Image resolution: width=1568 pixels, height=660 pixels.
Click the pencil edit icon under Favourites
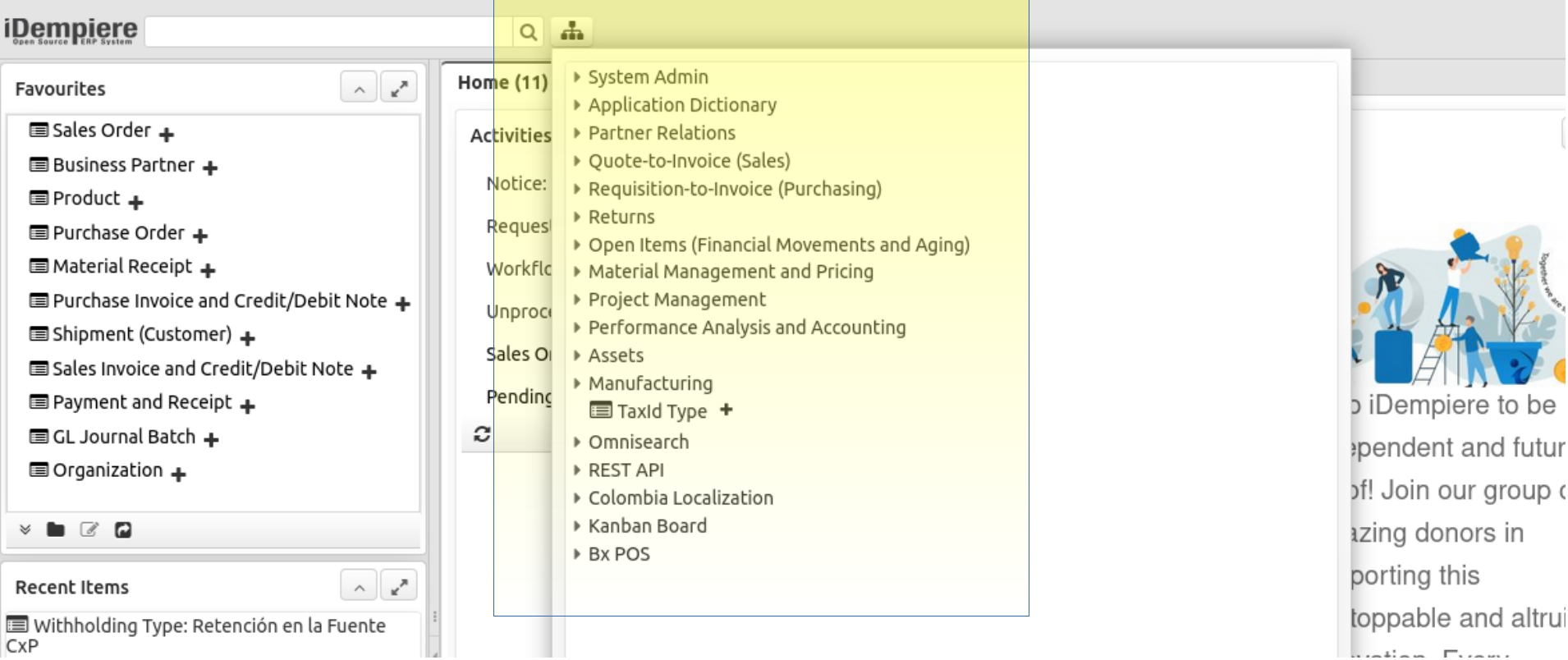[89, 530]
